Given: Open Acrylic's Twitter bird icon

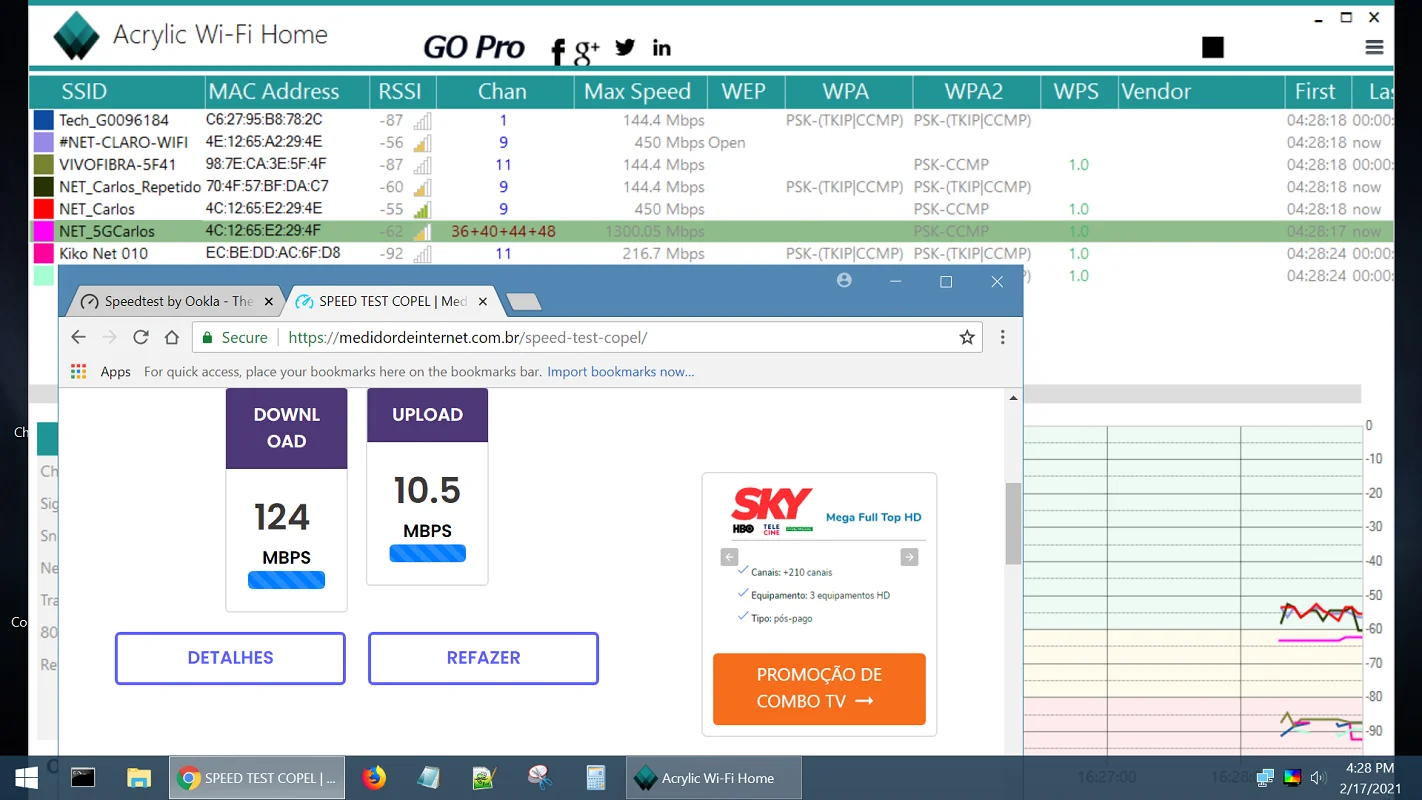Looking at the screenshot, I should coord(625,47).
